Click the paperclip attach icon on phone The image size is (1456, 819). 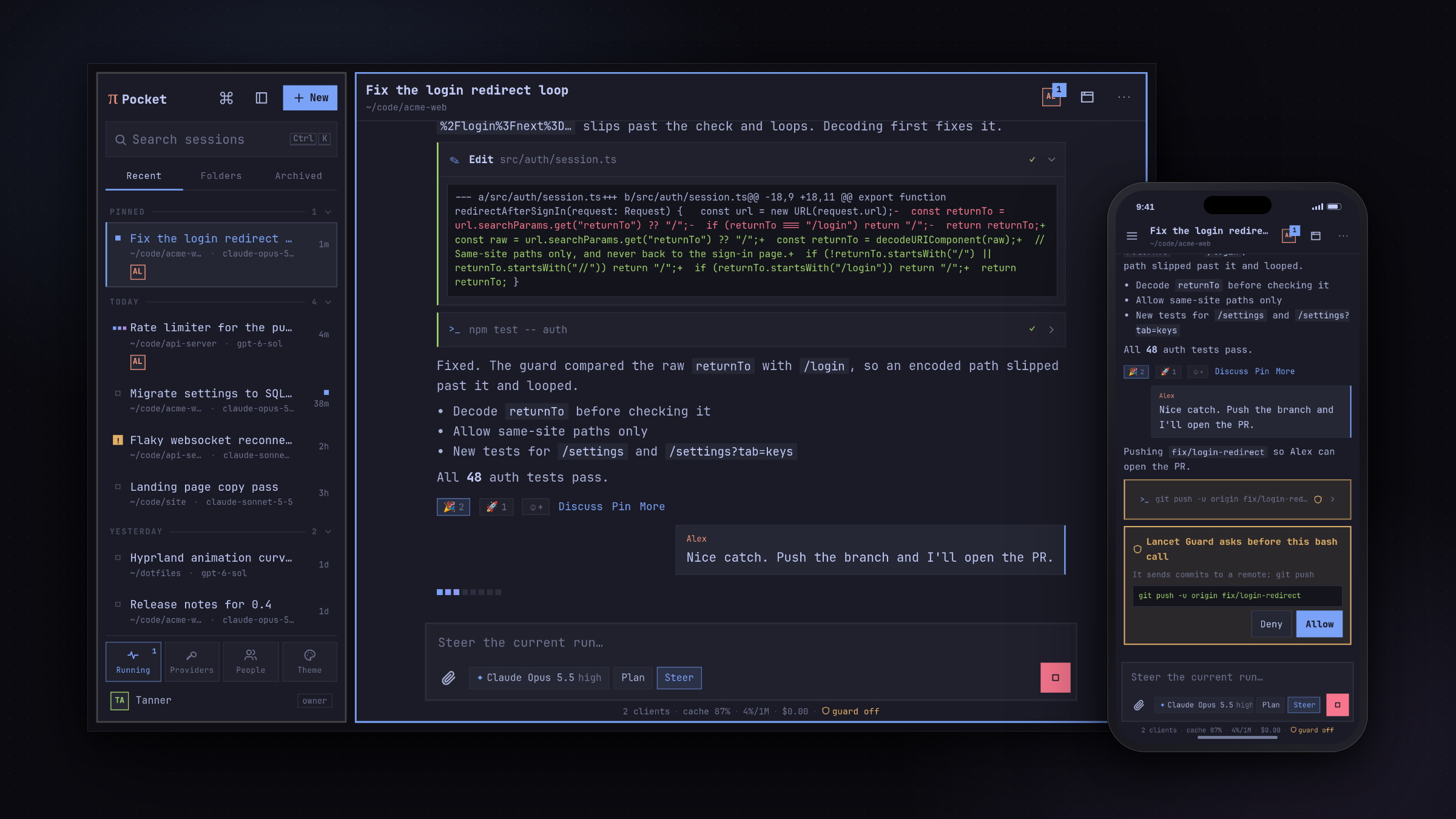(1139, 705)
